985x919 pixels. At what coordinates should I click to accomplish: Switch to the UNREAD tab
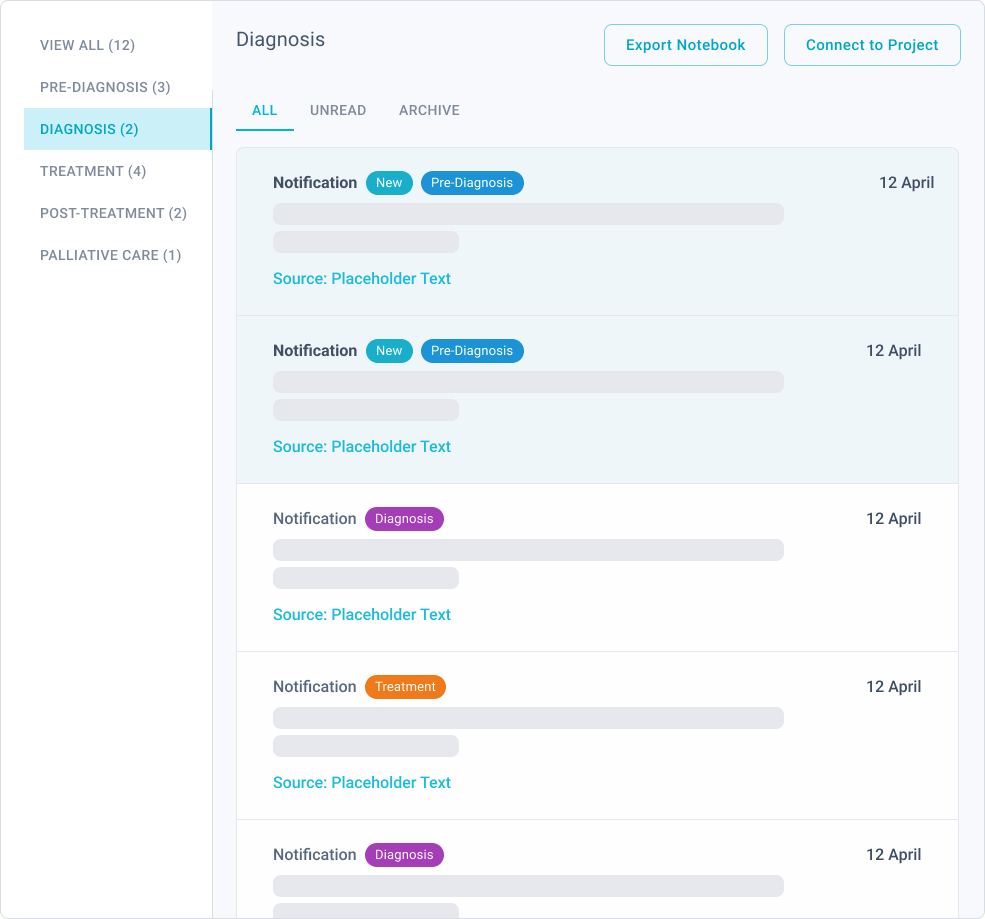click(x=338, y=111)
